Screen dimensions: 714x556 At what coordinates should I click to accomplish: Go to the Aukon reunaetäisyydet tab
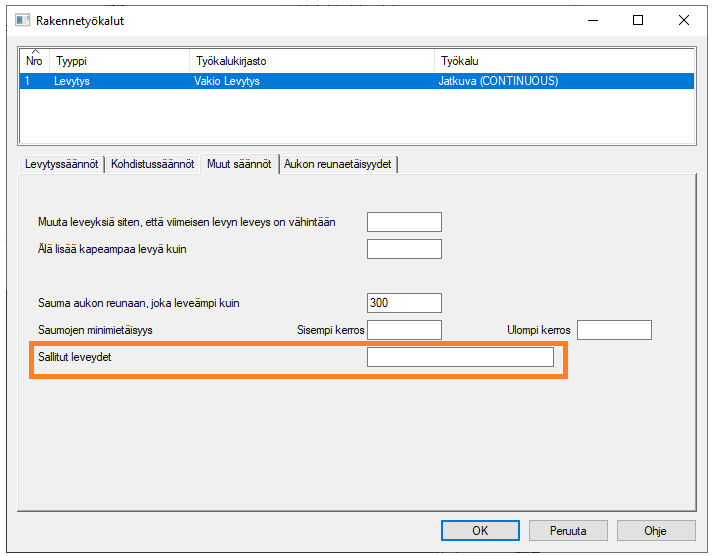(x=339, y=165)
